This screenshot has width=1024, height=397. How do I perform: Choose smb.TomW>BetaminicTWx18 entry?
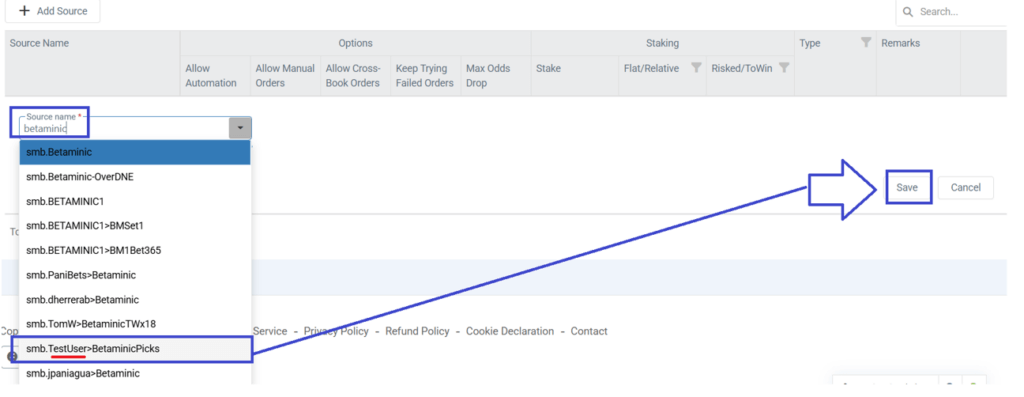click(135, 324)
